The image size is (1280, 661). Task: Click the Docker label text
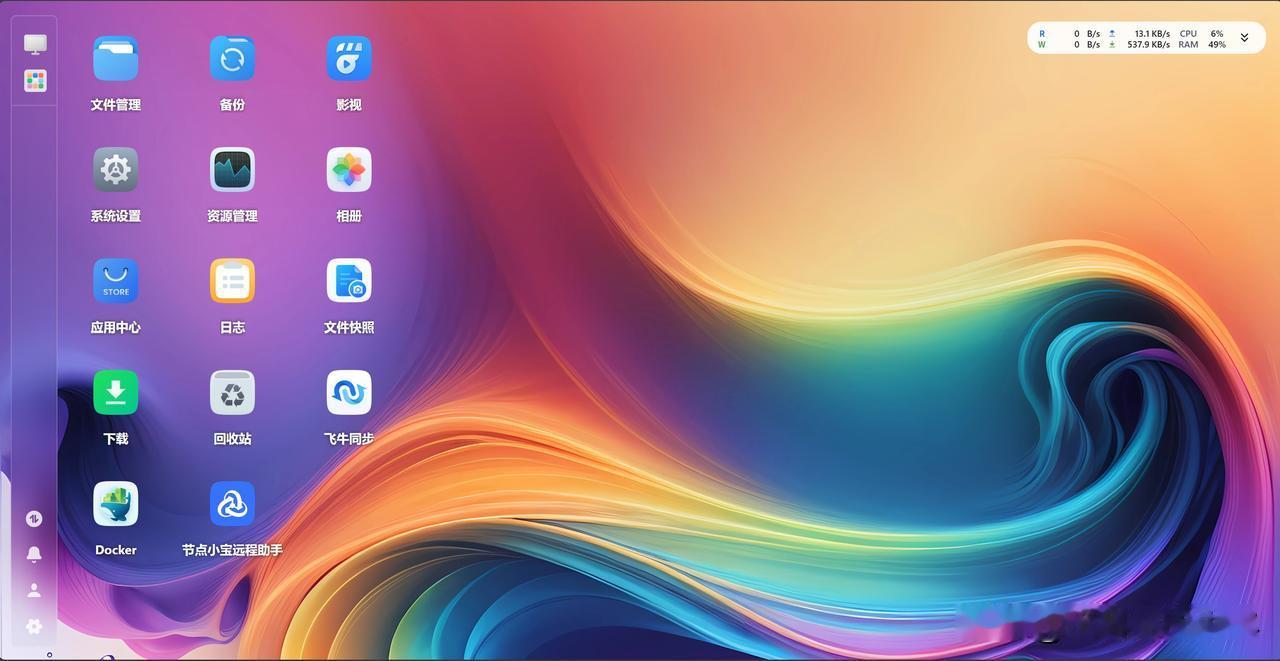(x=116, y=550)
